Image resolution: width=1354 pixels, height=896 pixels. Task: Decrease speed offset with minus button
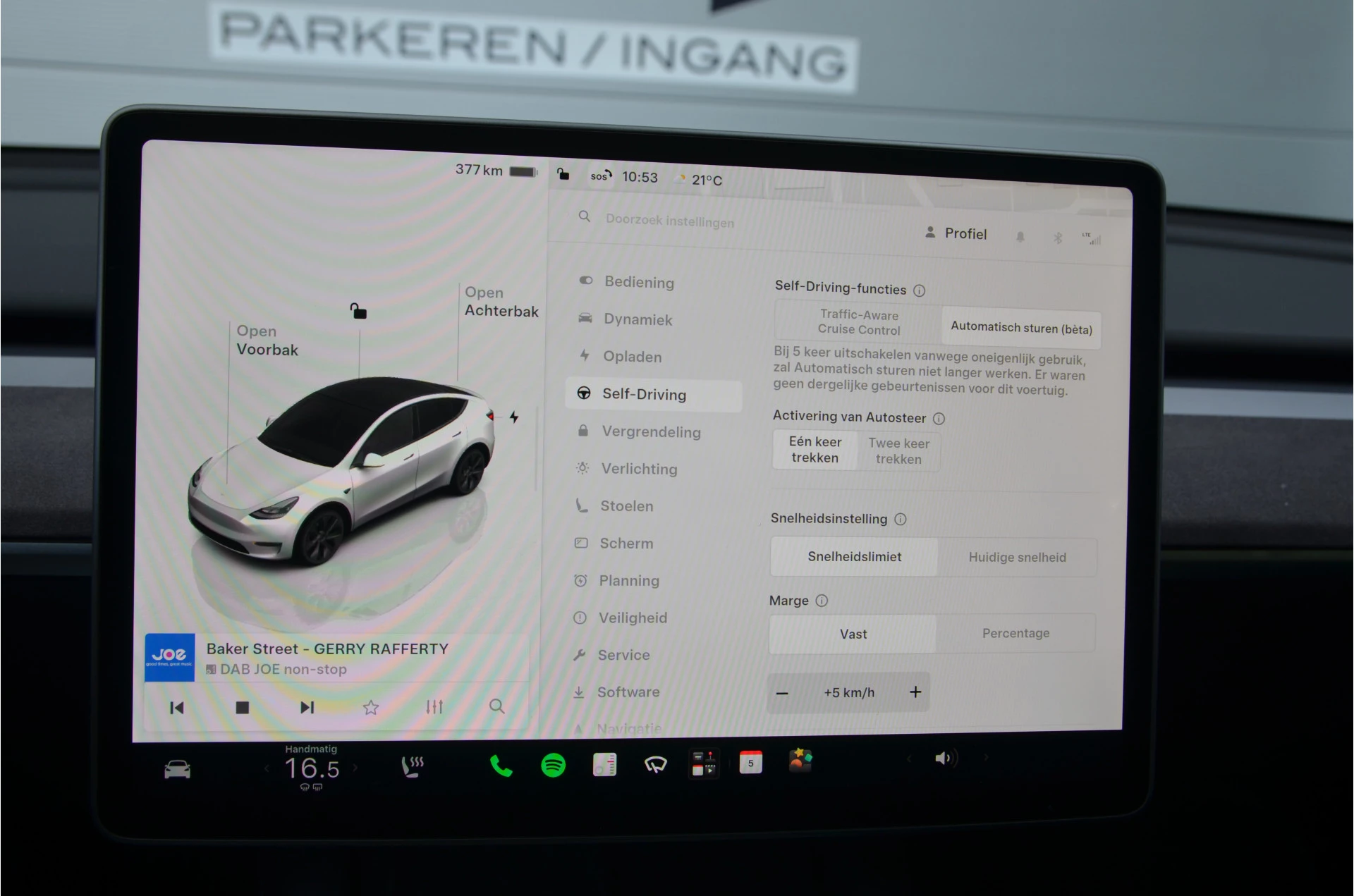782,693
